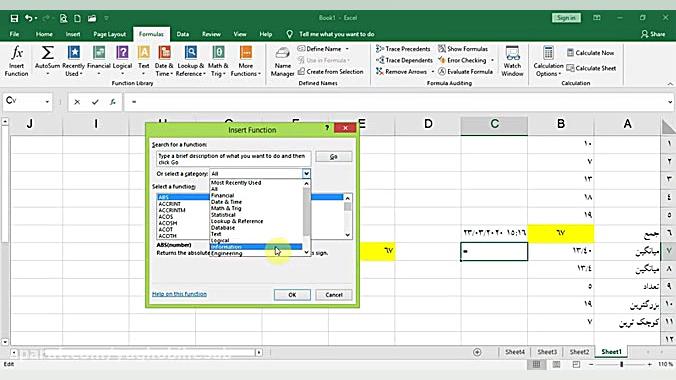Switch to Page Layout view in the status bar
Screen dimensions: 676x380
556,364
